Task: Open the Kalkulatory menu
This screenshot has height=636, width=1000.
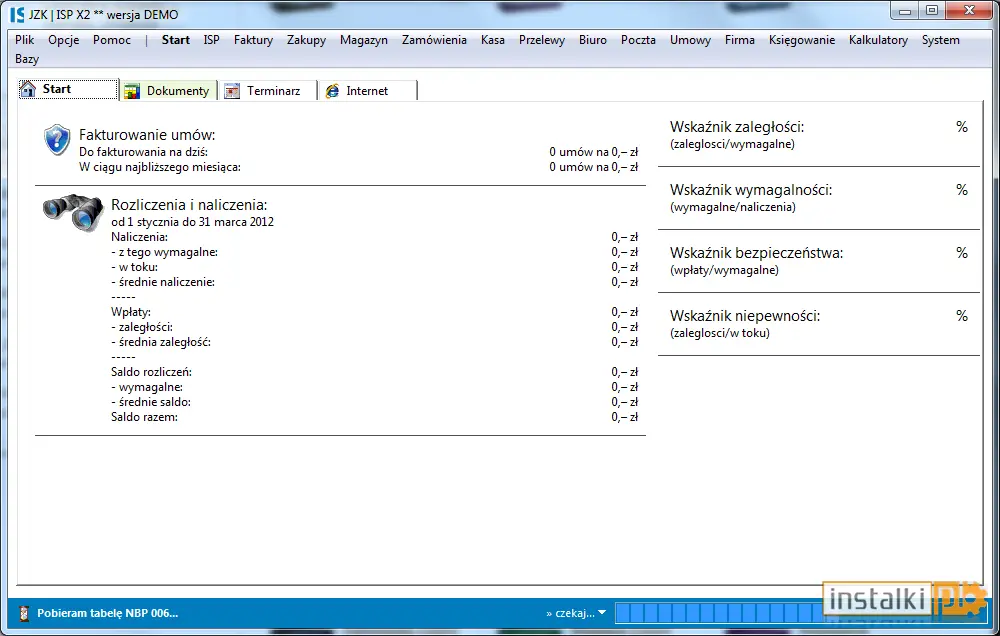Action: coord(878,40)
